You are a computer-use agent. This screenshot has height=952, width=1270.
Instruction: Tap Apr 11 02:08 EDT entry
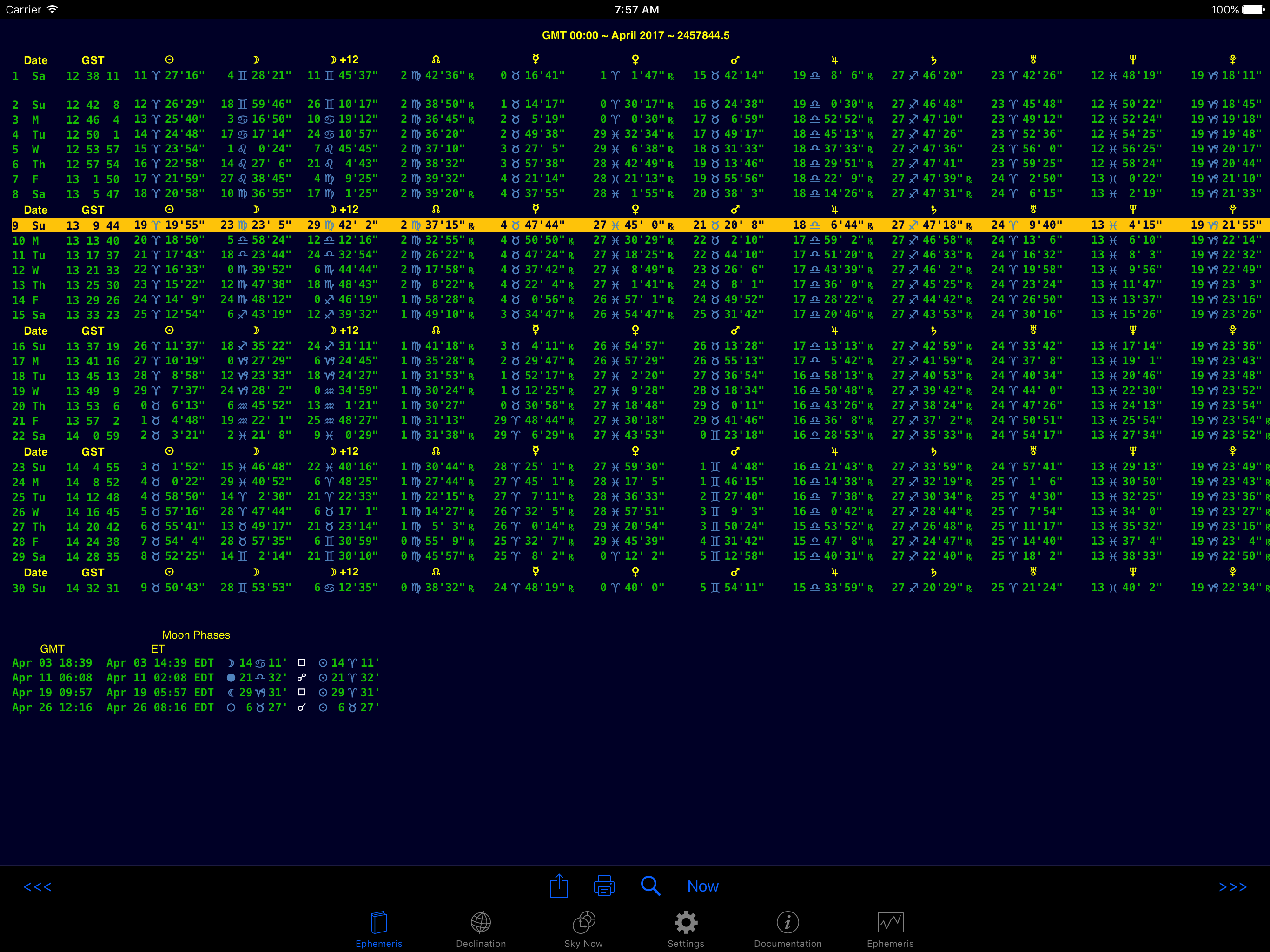click(159, 678)
